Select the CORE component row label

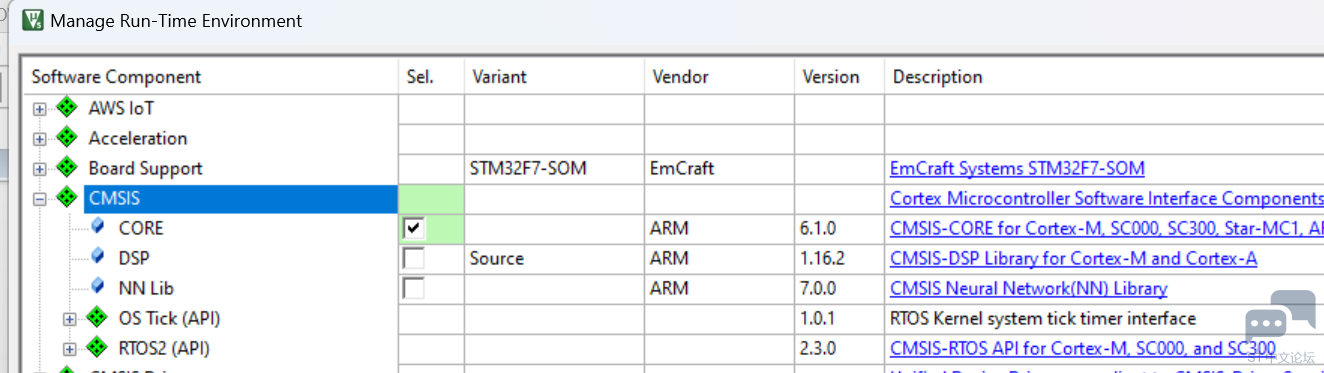[x=141, y=228]
